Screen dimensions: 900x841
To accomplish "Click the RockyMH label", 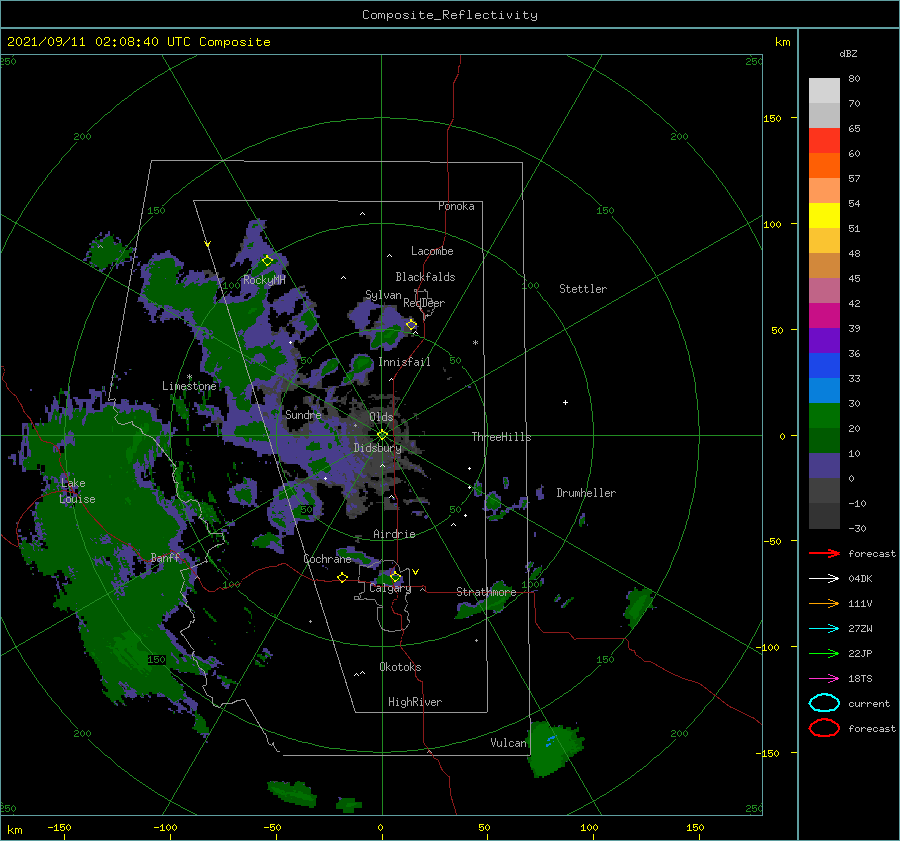I will coord(264,280).
